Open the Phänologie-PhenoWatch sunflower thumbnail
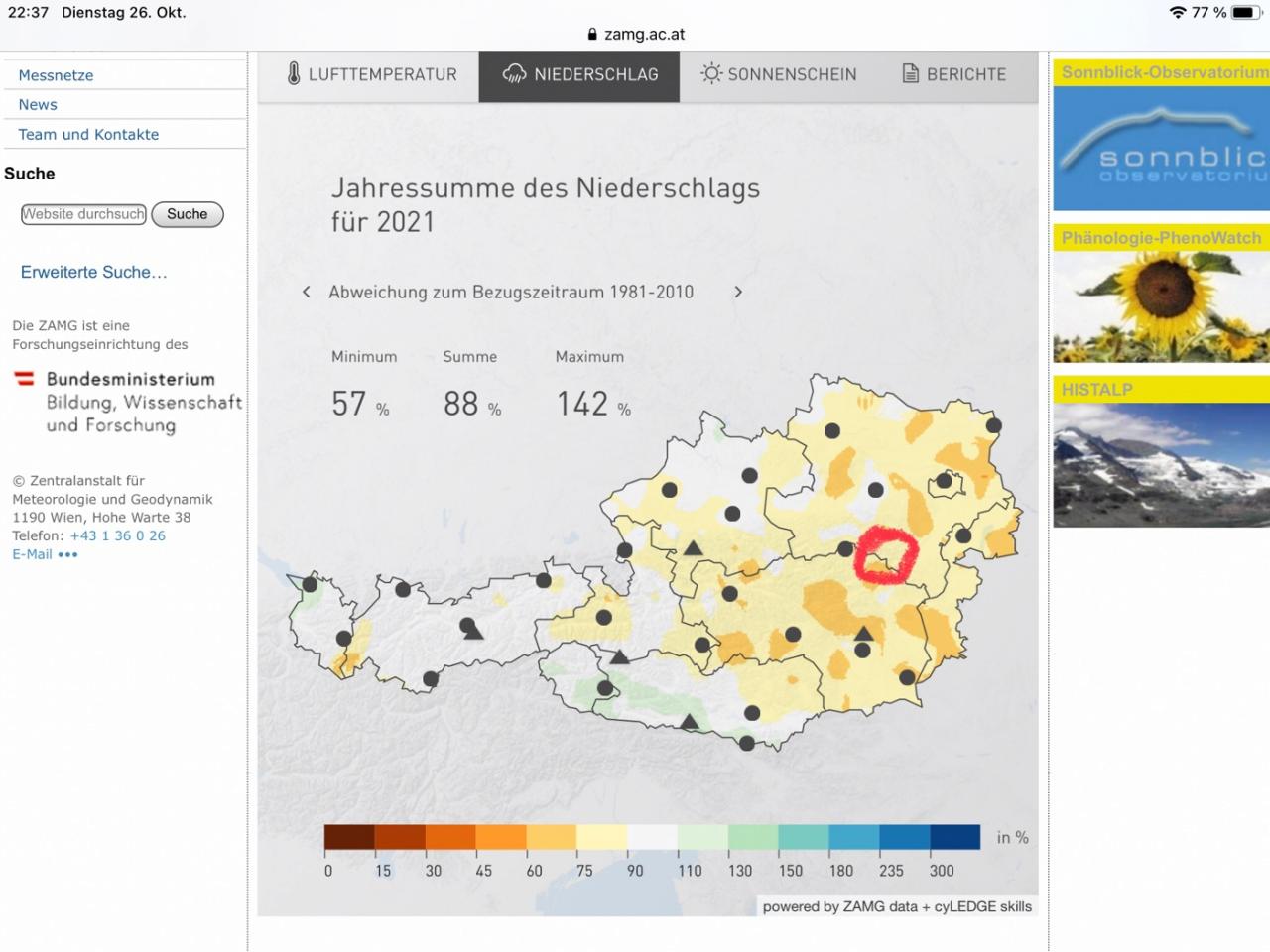Image resolution: width=1270 pixels, height=952 pixels. (x=1161, y=305)
